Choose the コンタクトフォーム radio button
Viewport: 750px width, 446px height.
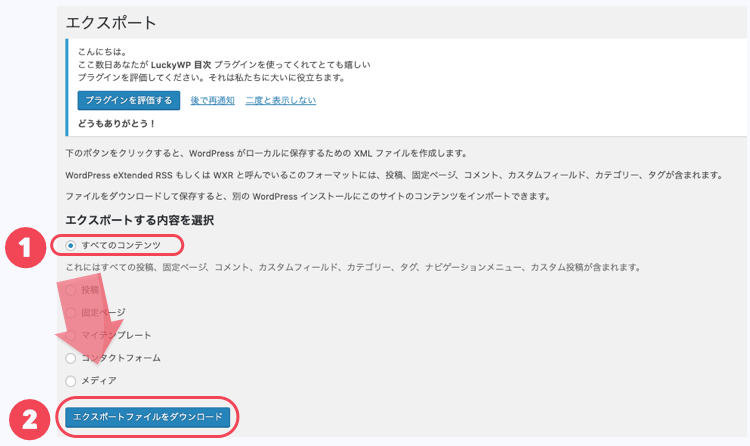point(71,358)
